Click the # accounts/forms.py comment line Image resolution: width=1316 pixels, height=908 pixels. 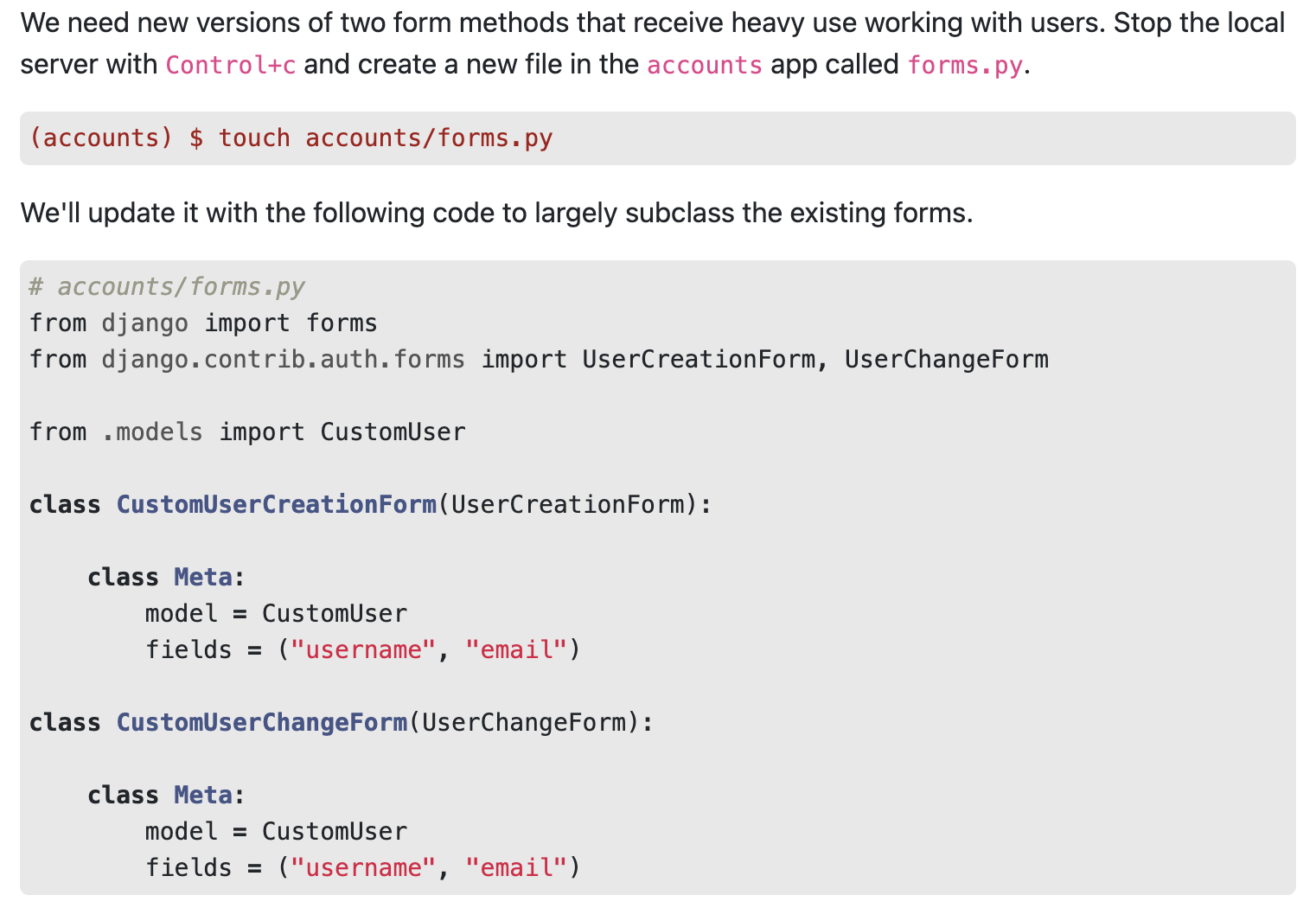[x=167, y=287]
